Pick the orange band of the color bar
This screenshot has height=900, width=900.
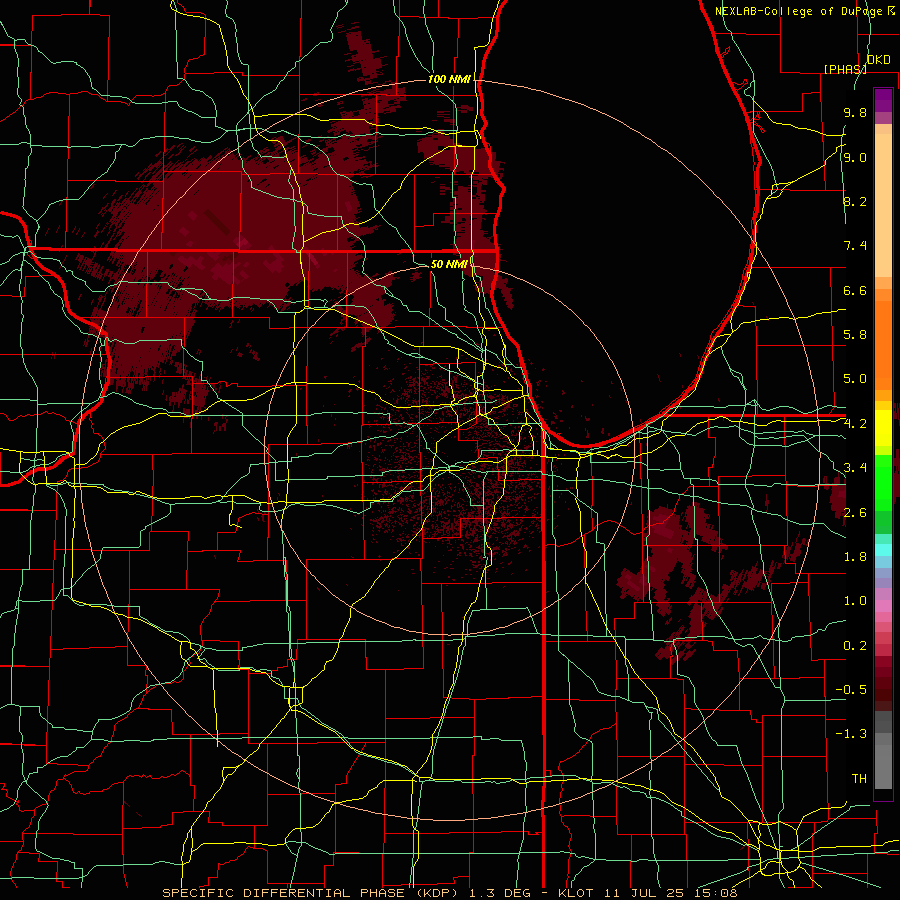point(883,344)
